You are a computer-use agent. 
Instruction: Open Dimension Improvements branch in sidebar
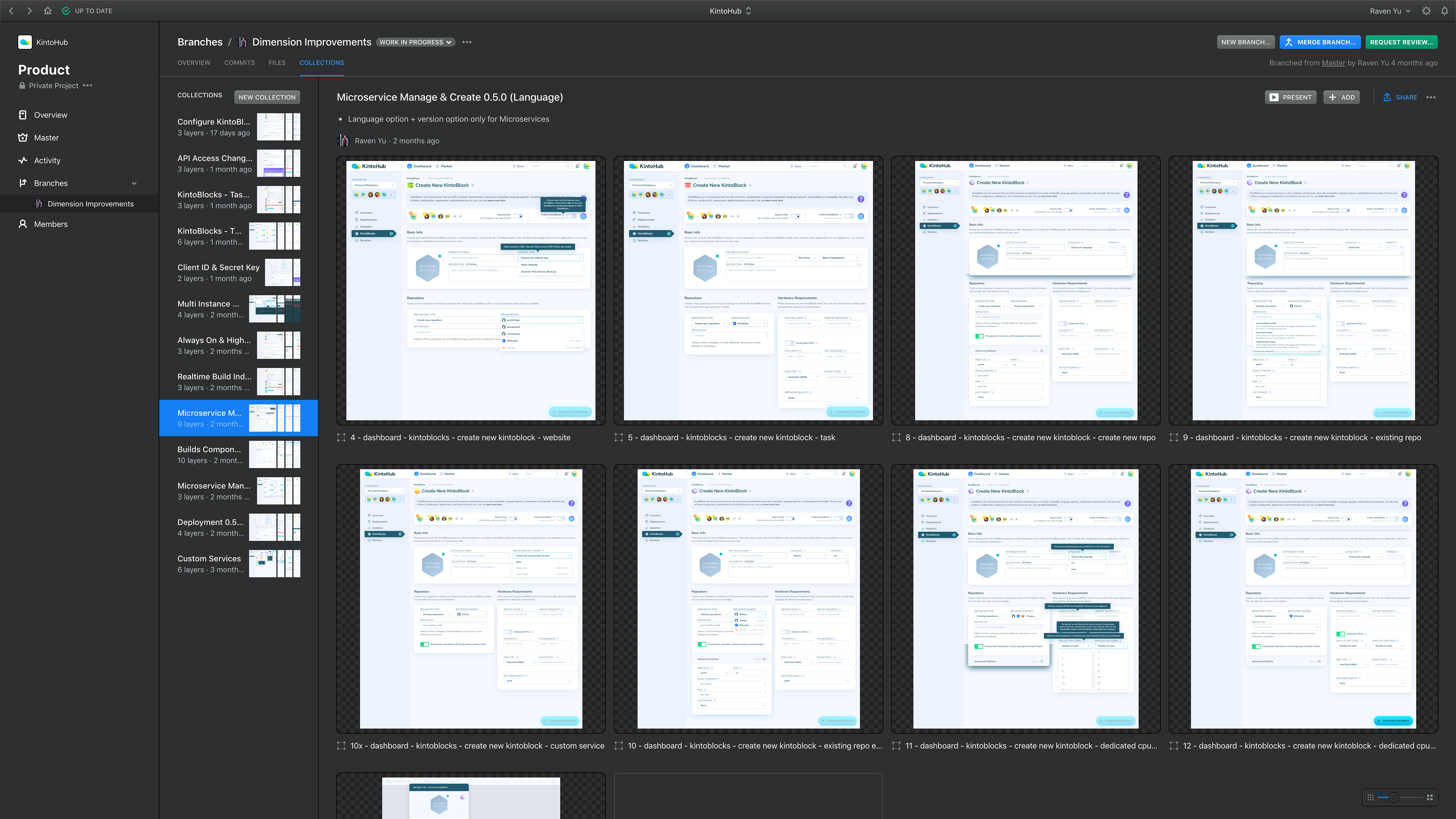[79, 204]
